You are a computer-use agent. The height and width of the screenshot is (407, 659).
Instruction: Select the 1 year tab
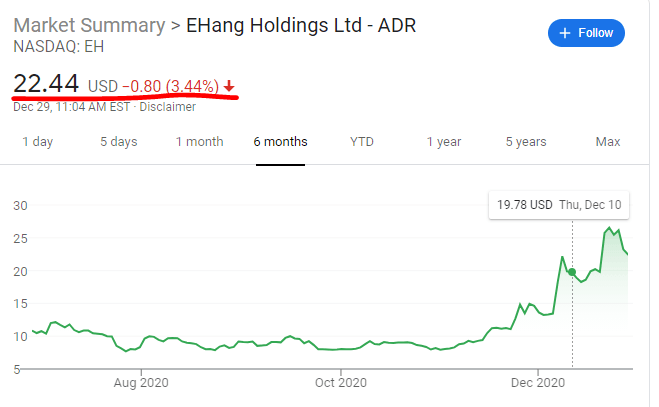(444, 142)
